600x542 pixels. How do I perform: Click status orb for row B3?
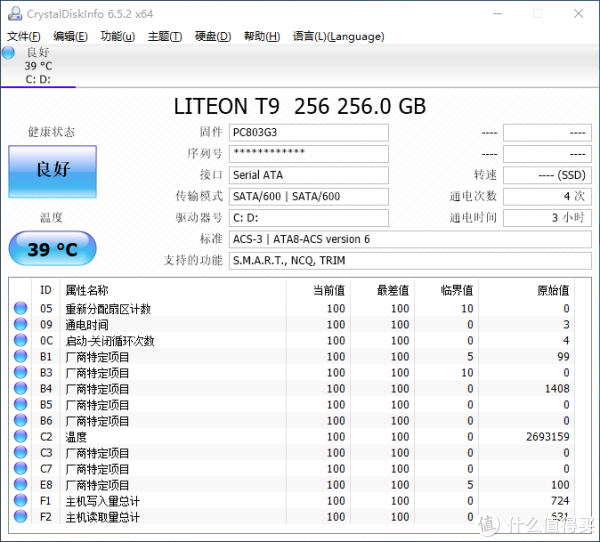click(21, 372)
